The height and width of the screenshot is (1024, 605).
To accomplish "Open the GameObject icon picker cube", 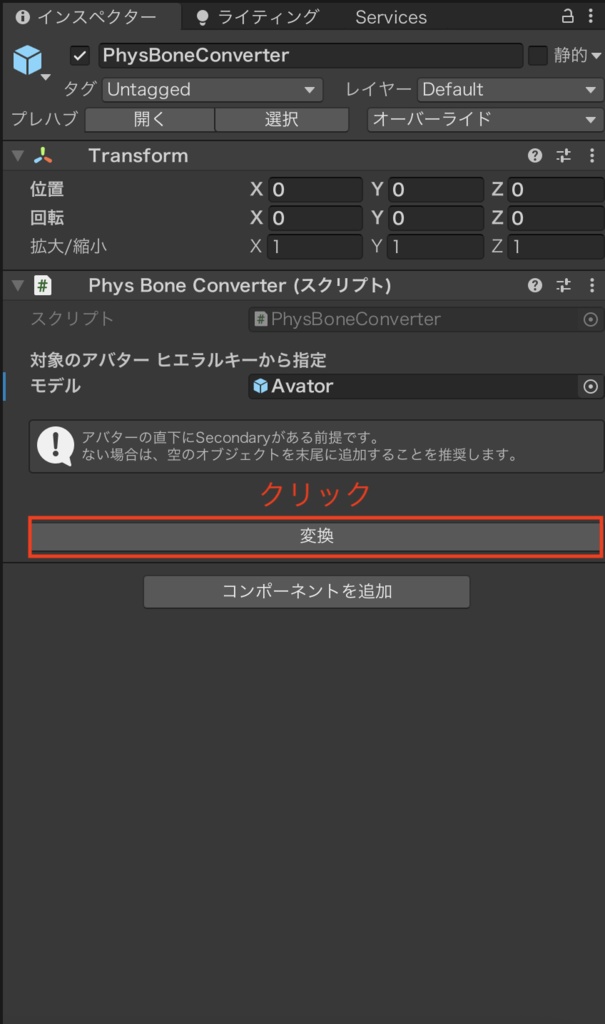I will click(x=27, y=60).
